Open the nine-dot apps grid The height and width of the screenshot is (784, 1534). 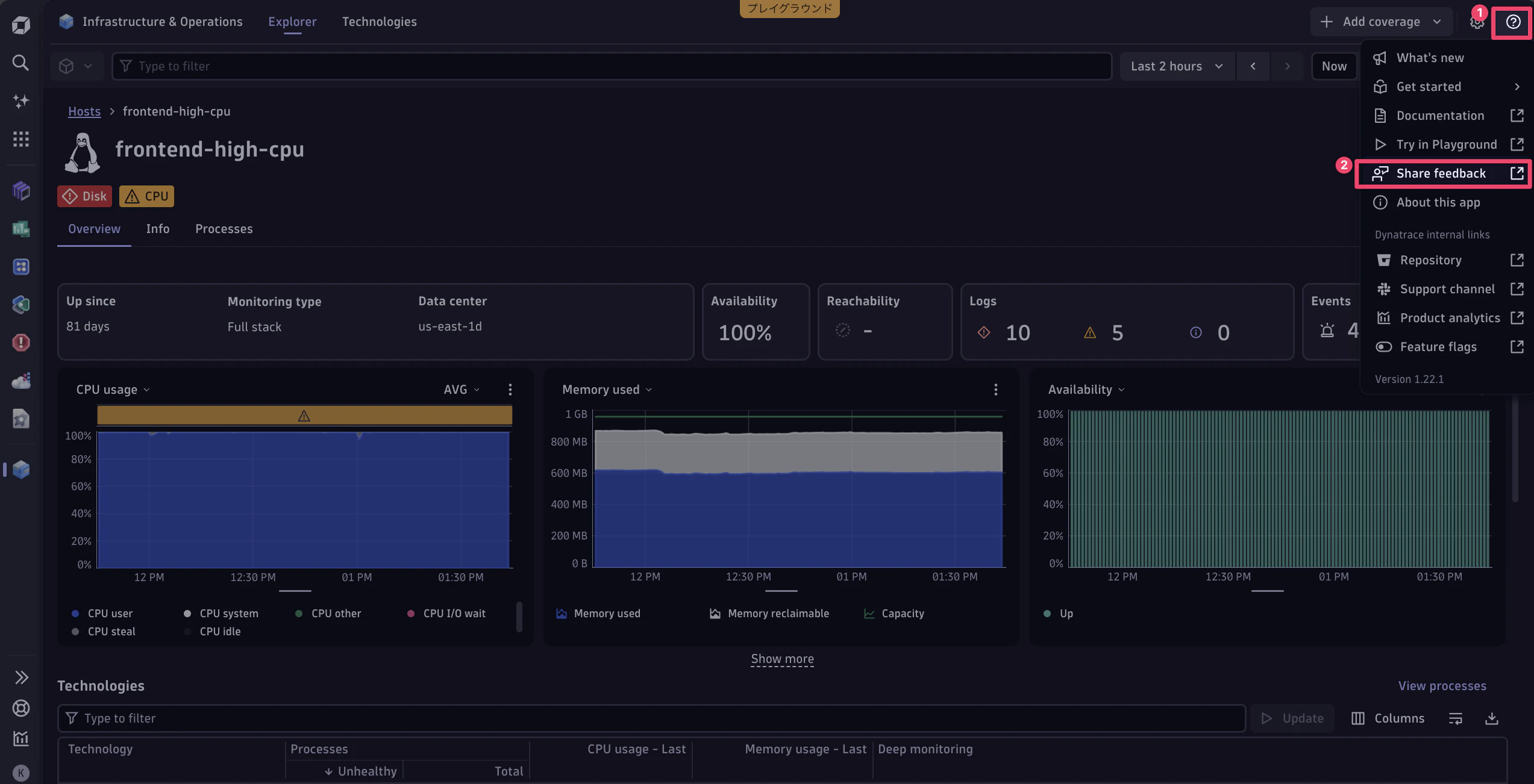click(20, 139)
